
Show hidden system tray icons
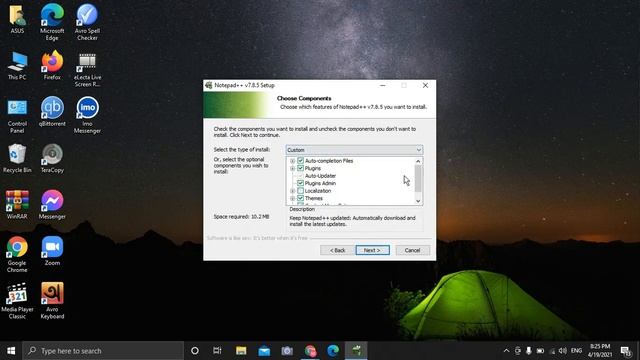pos(507,351)
